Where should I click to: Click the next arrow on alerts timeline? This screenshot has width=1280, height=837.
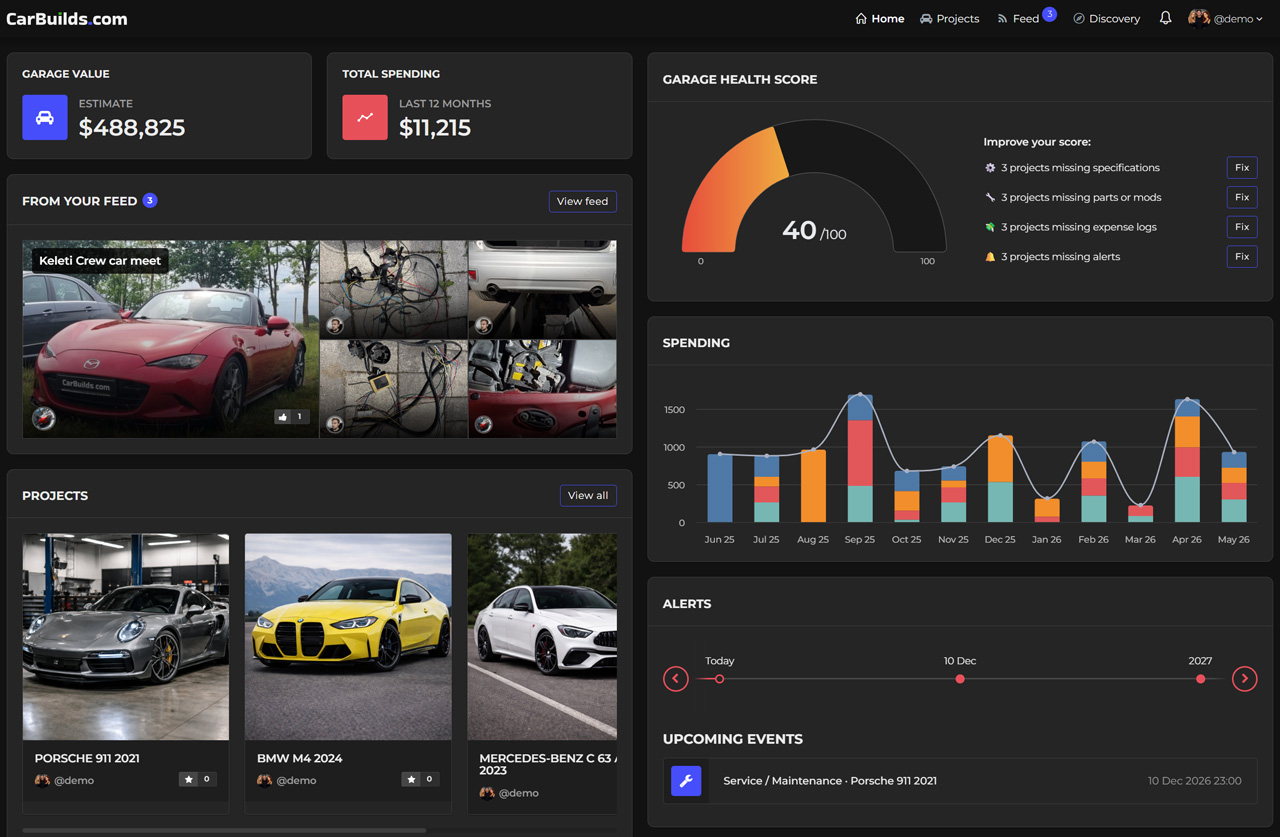point(1244,679)
